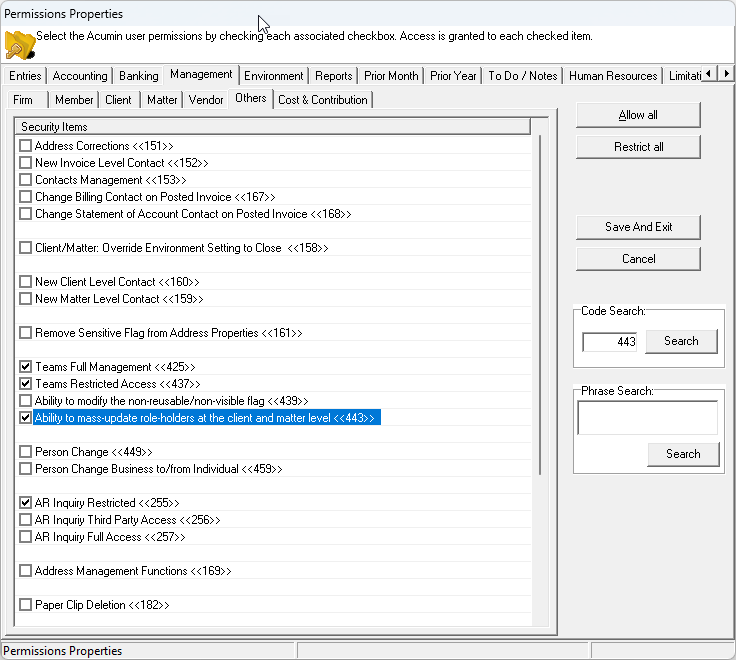736x660 pixels.
Task: Enable Change Statement of Account Contact <<168>>
Action: coord(25,214)
